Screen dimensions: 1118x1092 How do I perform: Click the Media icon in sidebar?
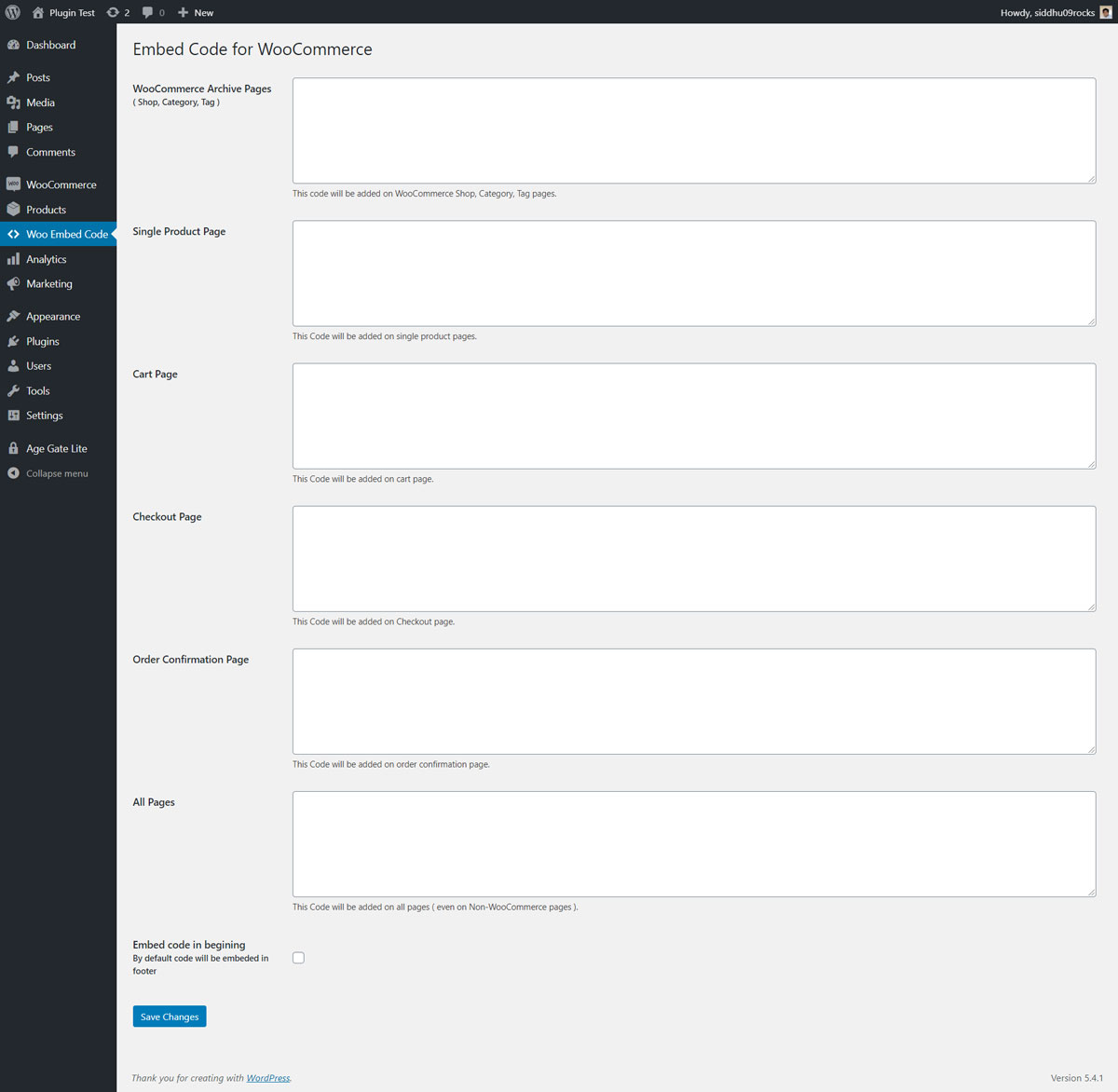click(13, 102)
